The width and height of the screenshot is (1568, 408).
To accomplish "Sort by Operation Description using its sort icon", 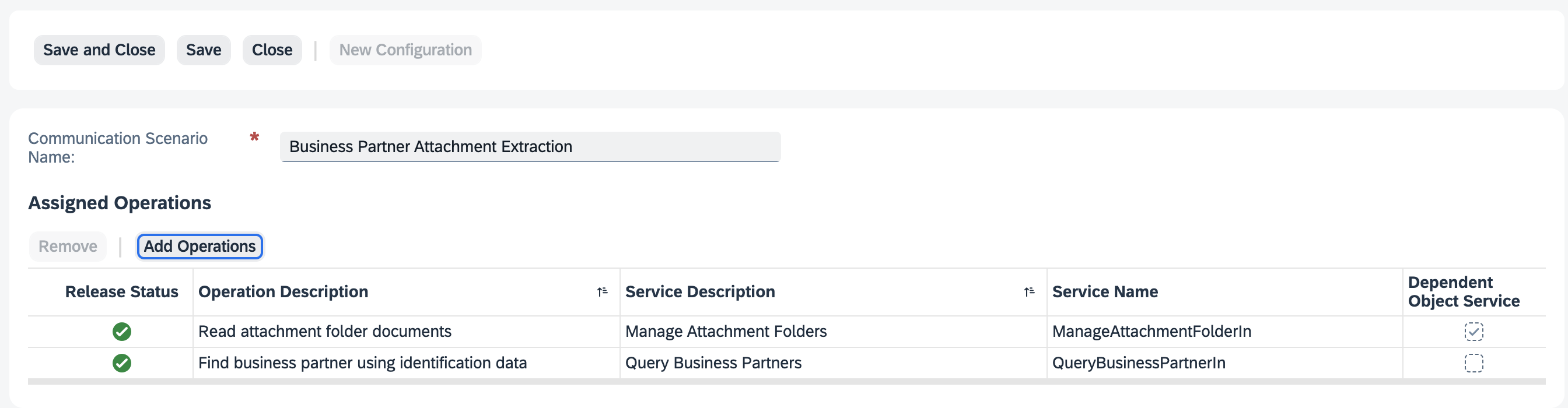I will pyautogui.click(x=602, y=291).
